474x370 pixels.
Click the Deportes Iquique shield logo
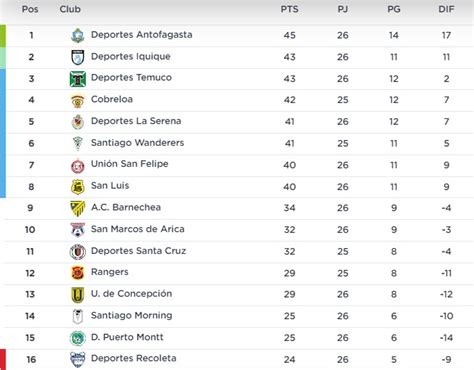[78, 57]
